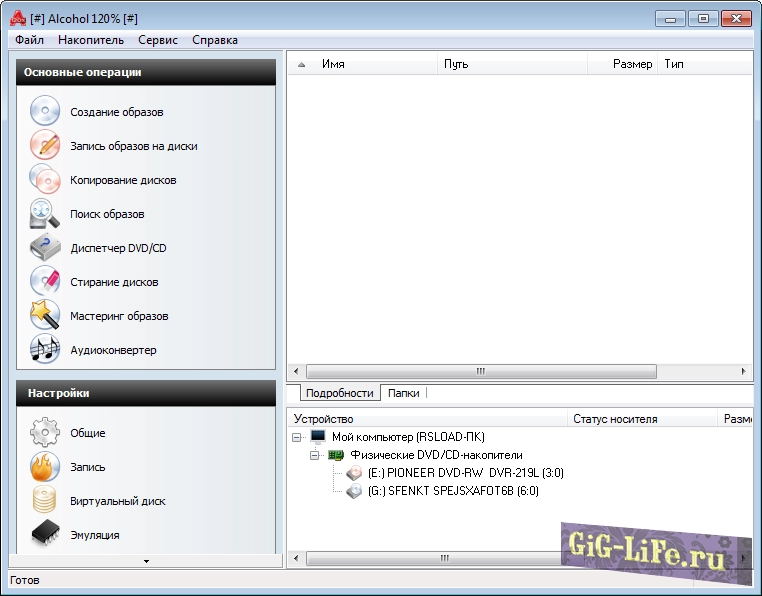Select the Копирование дисков icon

click(45, 180)
